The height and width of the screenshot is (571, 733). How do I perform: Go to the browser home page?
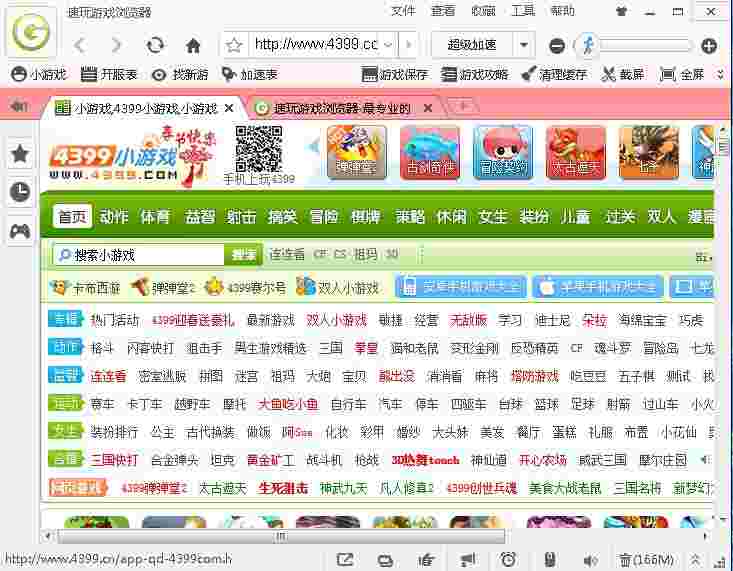click(x=193, y=45)
